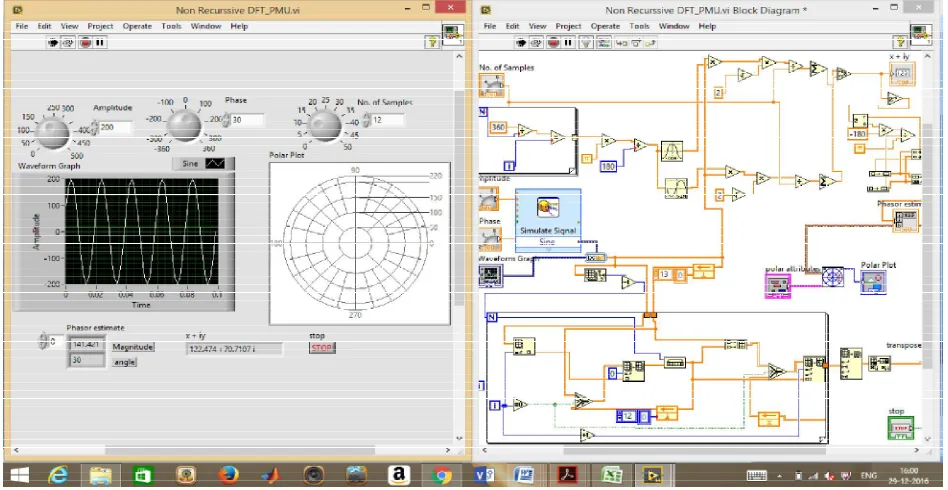Image resolution: width=948 pixels, height=490 pixels.
Task: Open View menu in Block Diagram window
Action: [x=537, y=27]
